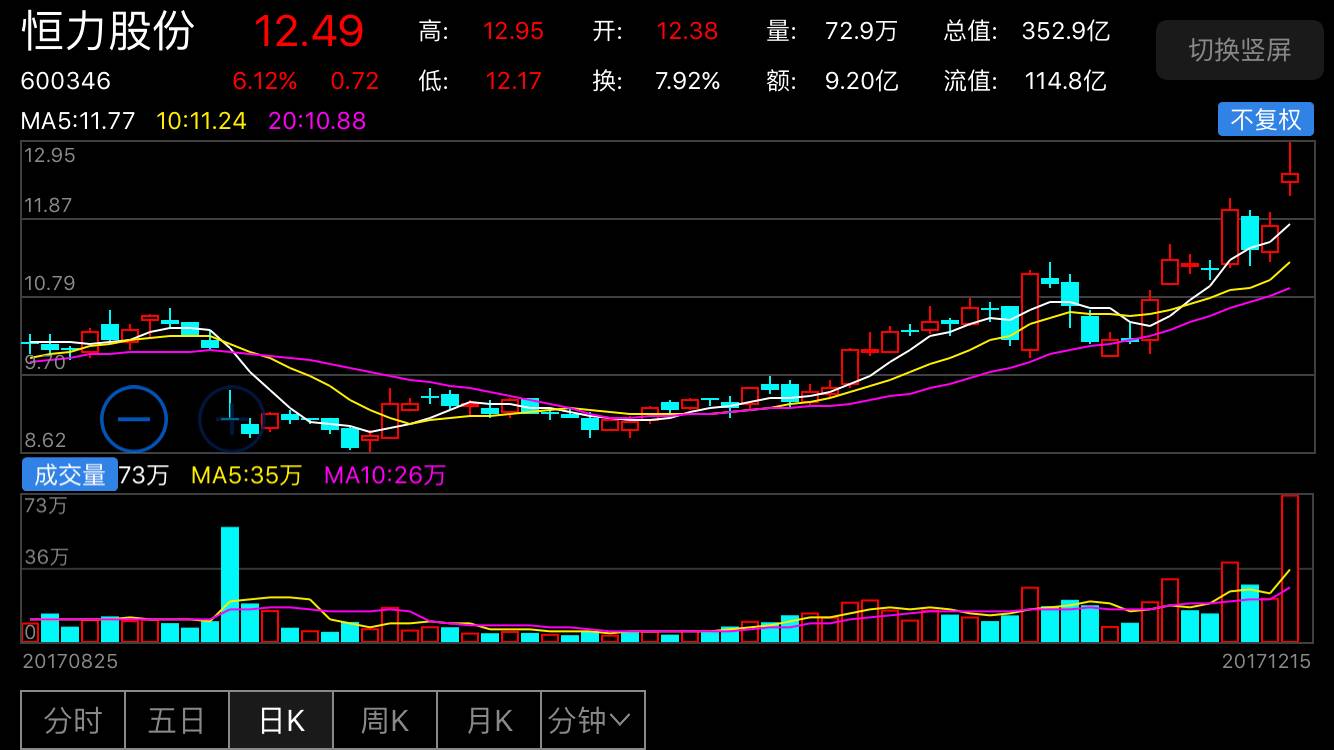The image size is (1334, 750).
Task: Tap the stock code 600346
Action: (x=66, y=81)
